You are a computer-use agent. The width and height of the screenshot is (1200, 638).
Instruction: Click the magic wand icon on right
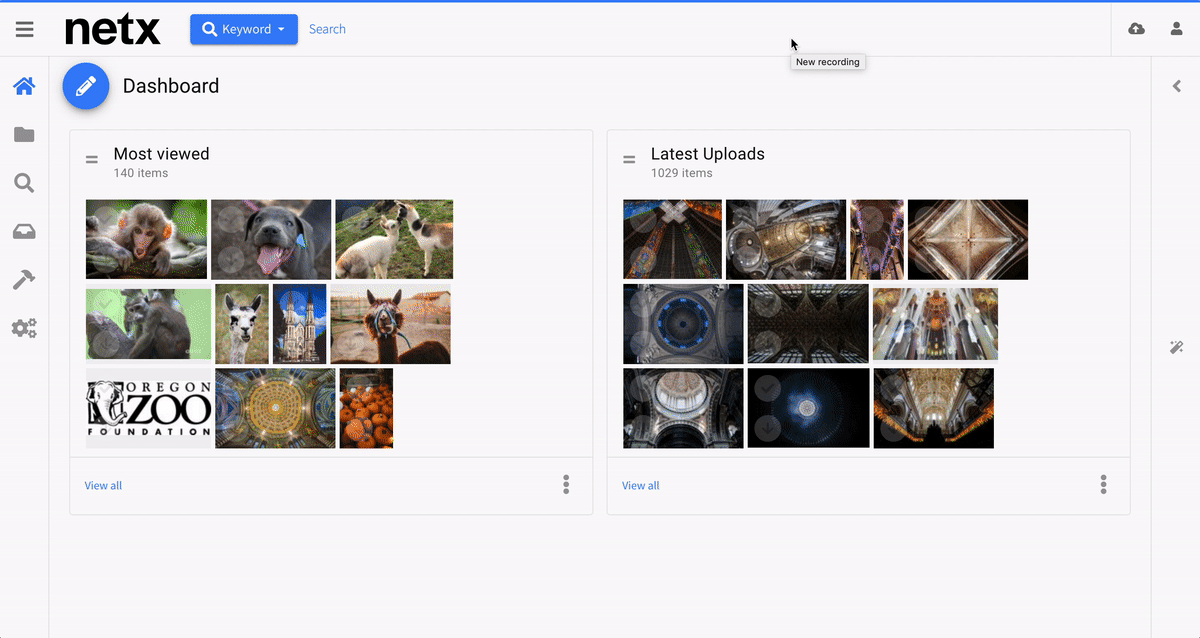click(x=1176, y=347)
